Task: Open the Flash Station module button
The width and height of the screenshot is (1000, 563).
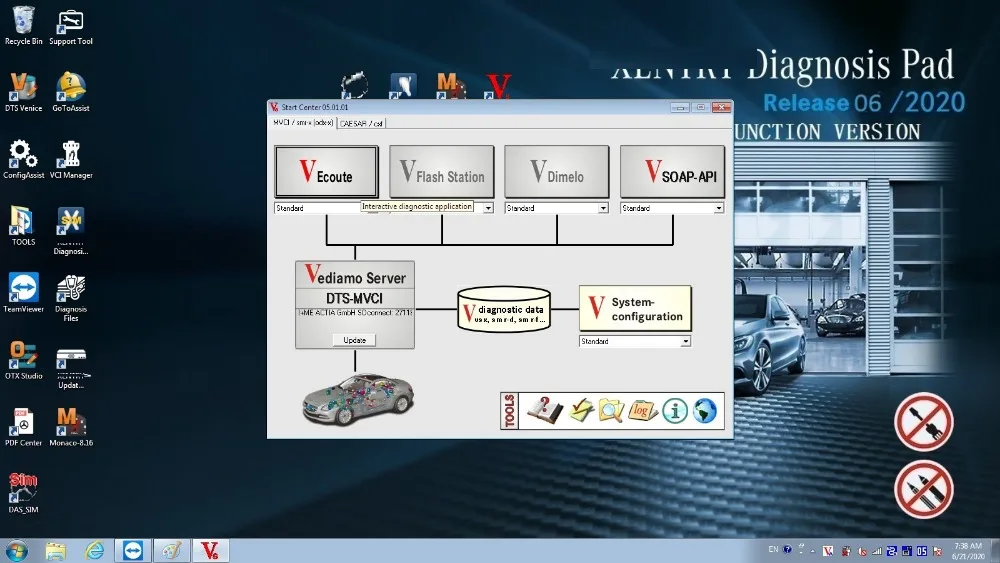Action: (441, 172)
